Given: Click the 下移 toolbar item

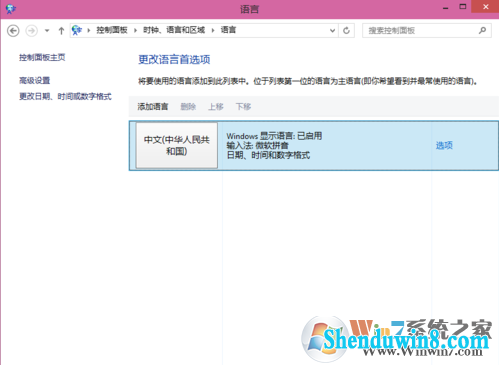Looking at the screenshot, I should [x=243, y=107].
